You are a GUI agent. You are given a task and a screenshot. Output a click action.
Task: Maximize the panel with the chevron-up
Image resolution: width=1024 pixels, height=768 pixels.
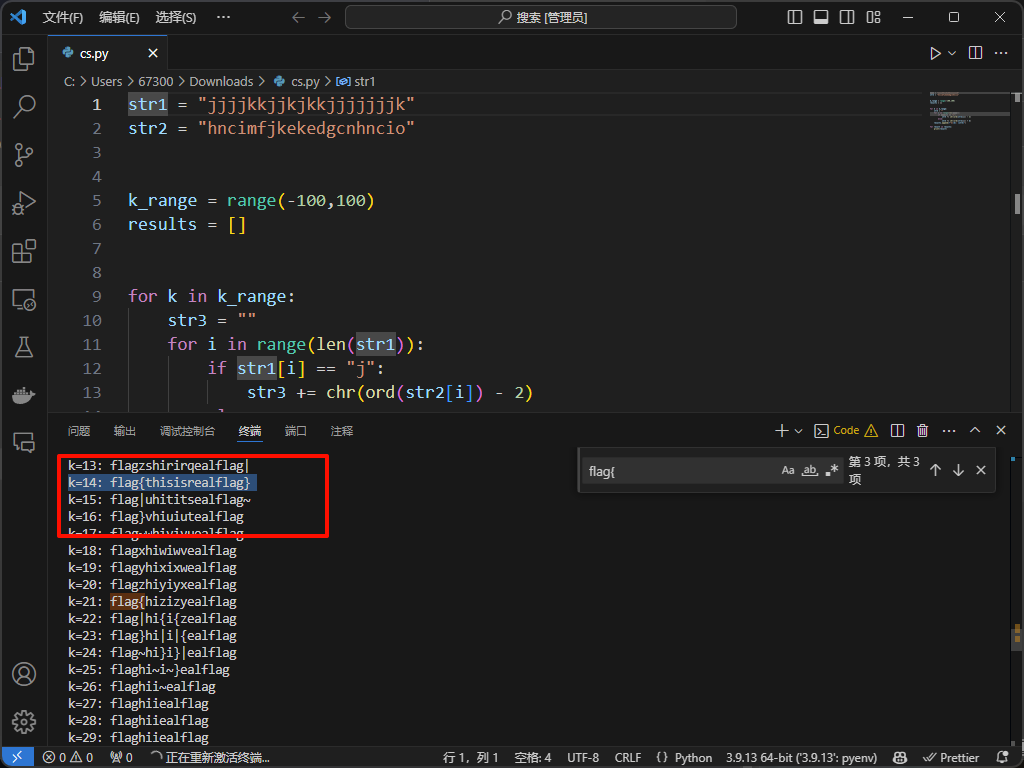point(975,431)
